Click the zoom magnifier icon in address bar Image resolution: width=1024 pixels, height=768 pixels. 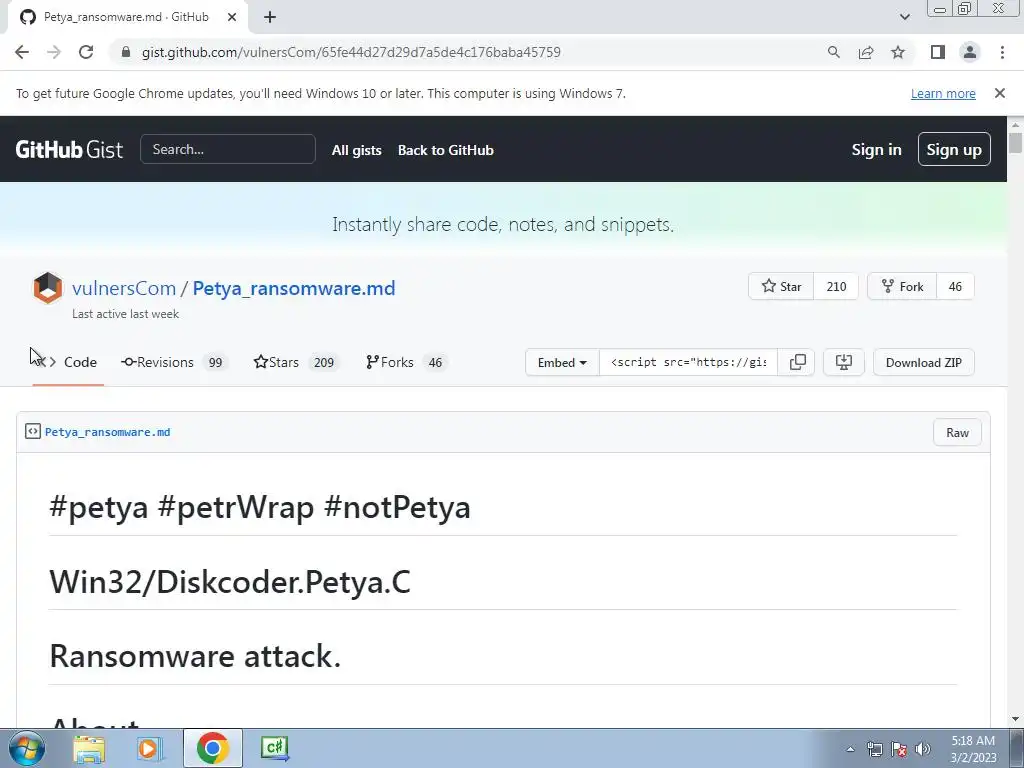833,52
